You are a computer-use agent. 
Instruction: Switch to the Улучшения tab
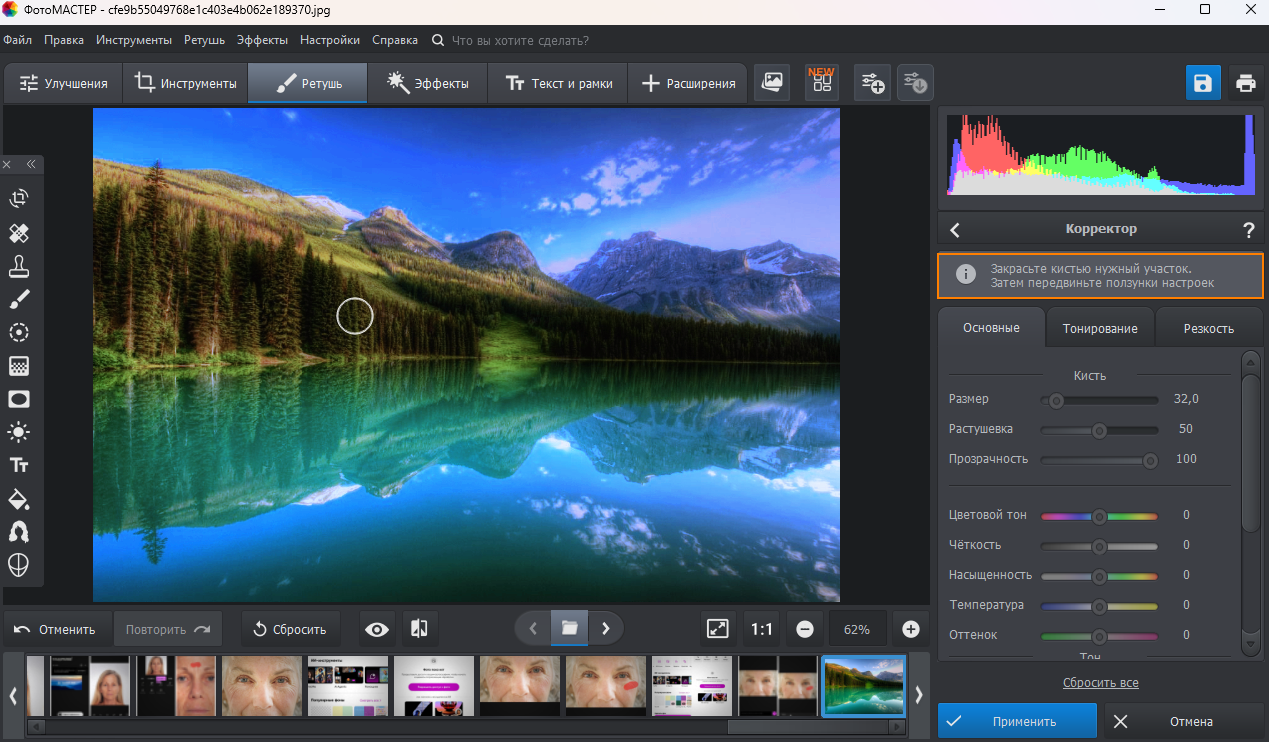pyautogui.click(x=63, y=83)
